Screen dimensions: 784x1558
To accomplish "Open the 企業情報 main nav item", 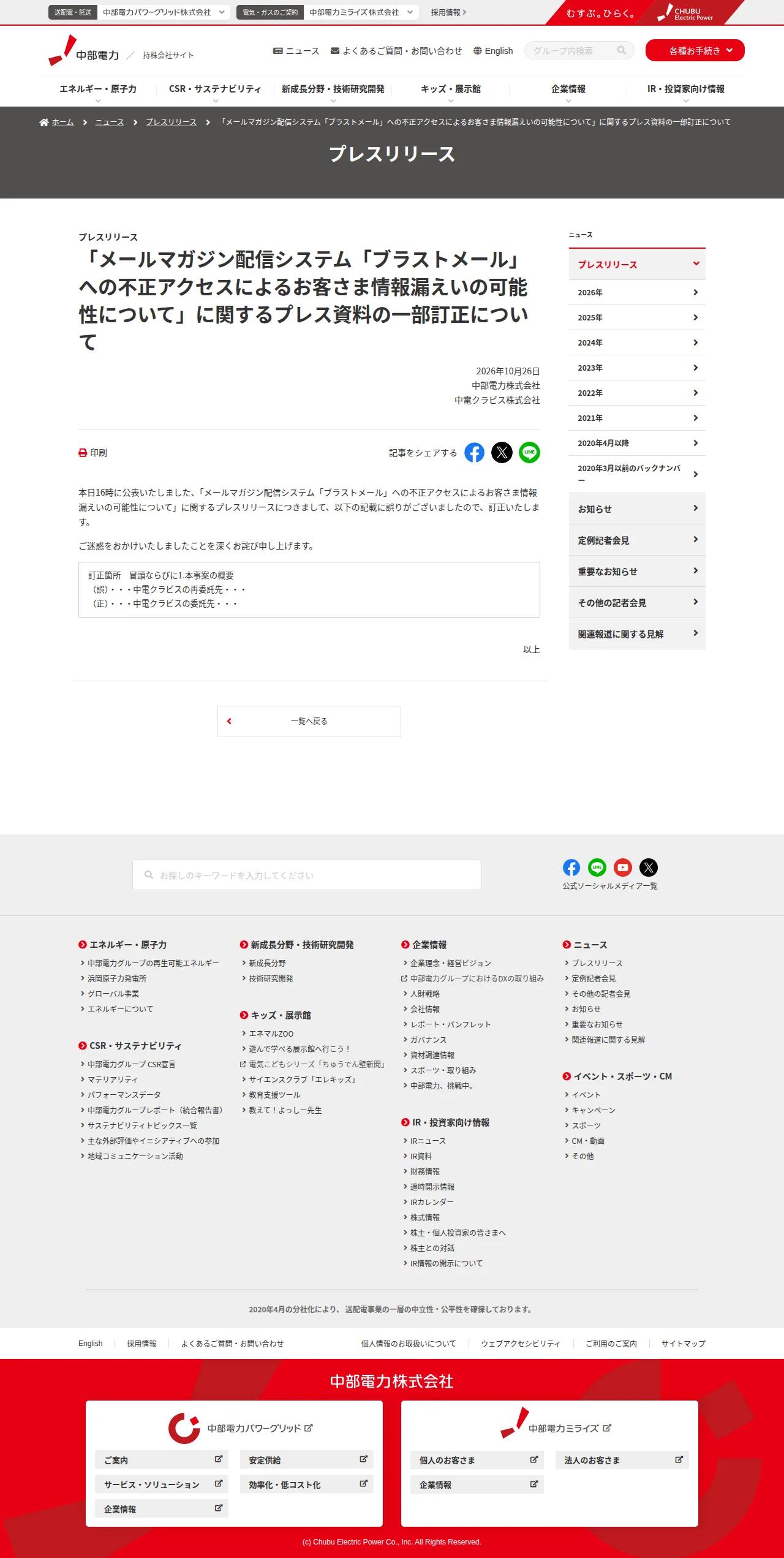I will tap(568, 91).
